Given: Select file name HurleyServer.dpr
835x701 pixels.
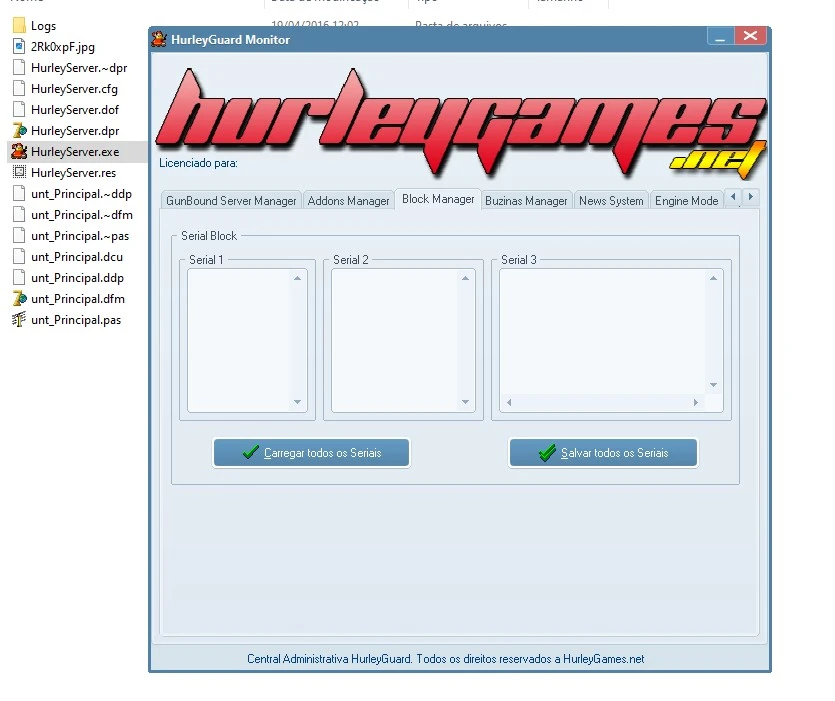Looking at the screenshot, I should pos(75,131).
